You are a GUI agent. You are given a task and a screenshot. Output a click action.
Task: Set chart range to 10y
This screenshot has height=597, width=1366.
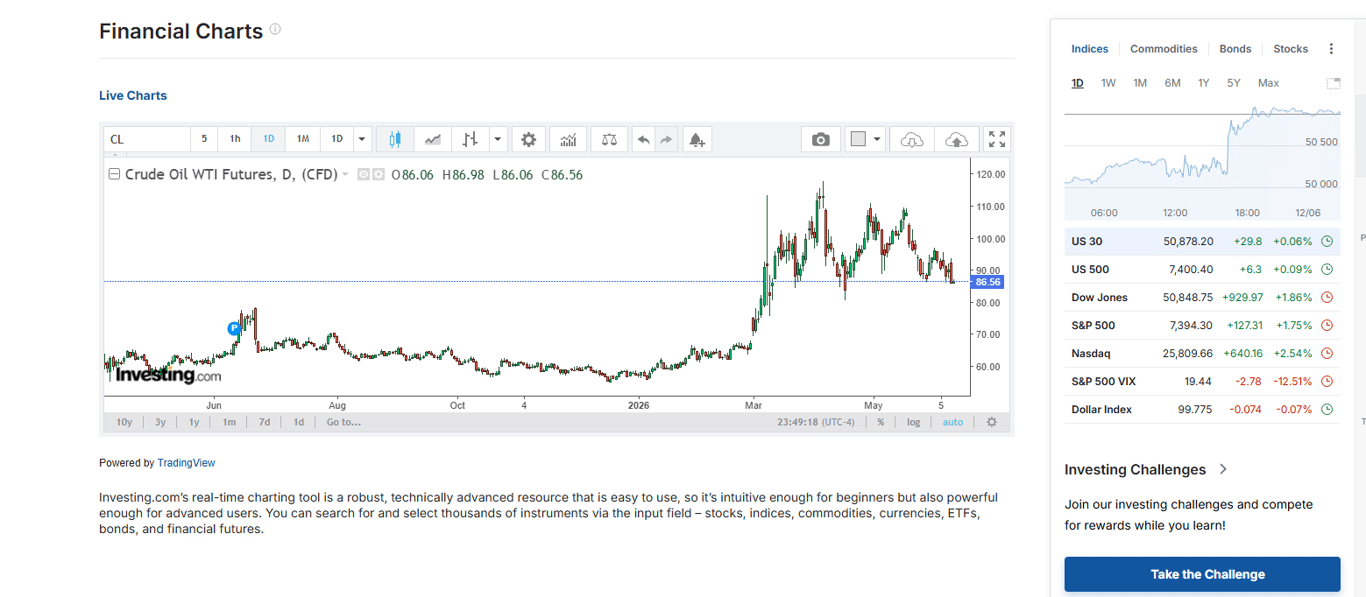124,422
